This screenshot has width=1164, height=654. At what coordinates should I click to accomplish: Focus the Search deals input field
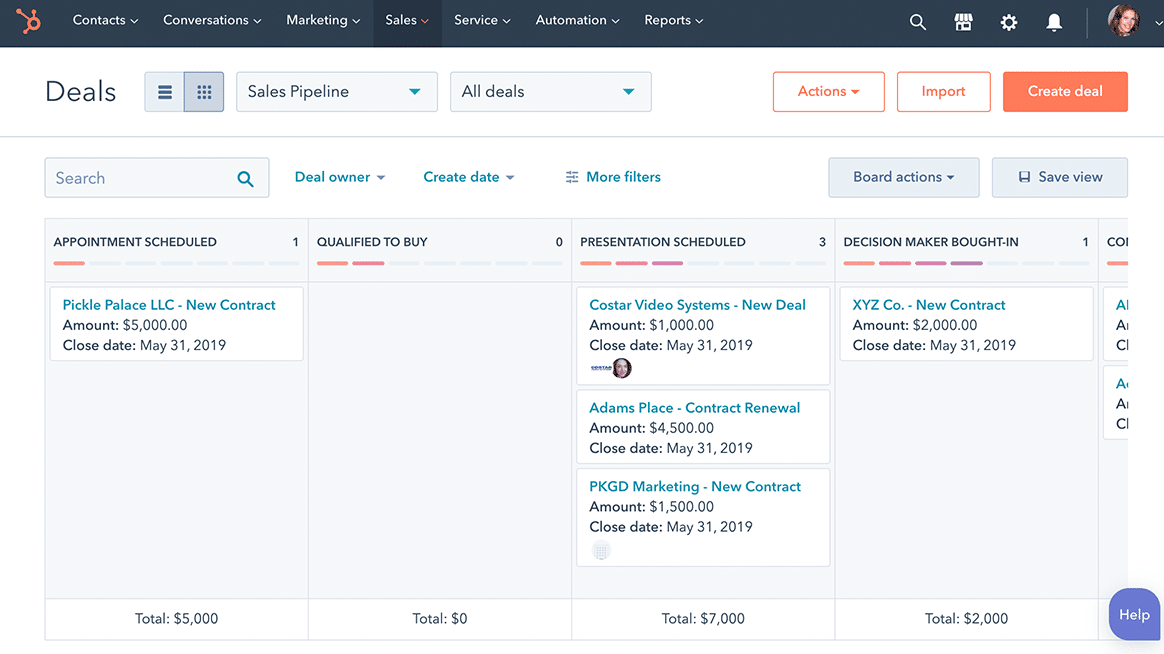(x=157, y=177)
